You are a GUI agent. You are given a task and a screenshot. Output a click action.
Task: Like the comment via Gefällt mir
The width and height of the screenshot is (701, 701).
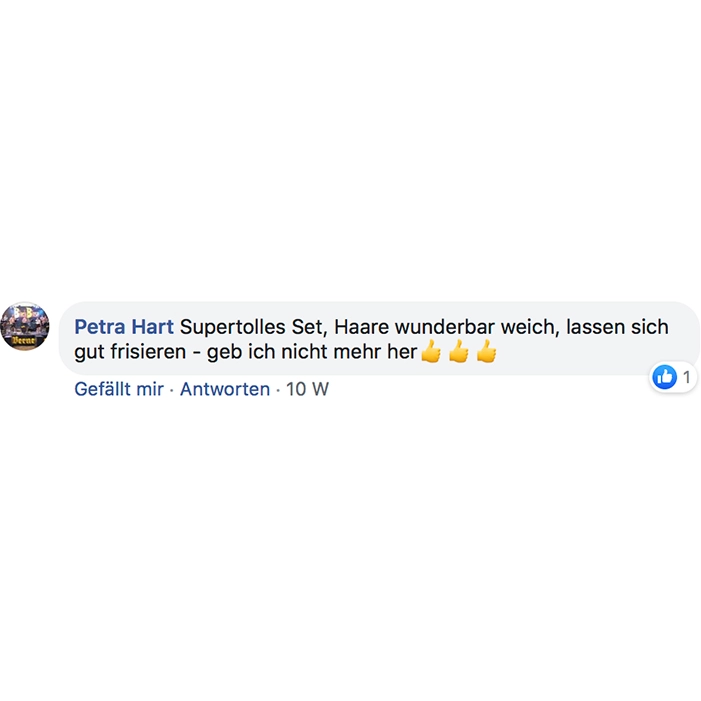point(119,389)
